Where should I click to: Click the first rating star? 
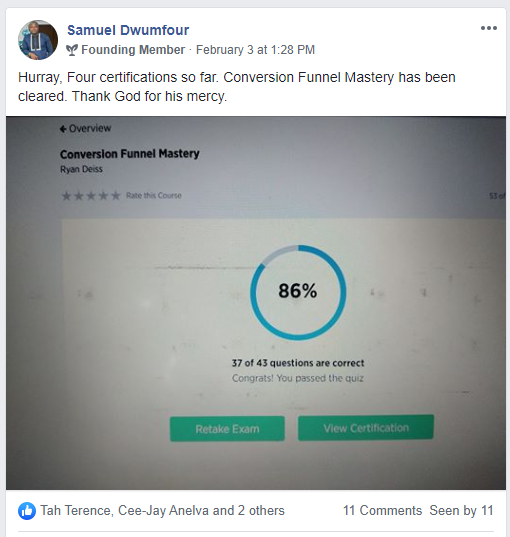pos(66,196)
